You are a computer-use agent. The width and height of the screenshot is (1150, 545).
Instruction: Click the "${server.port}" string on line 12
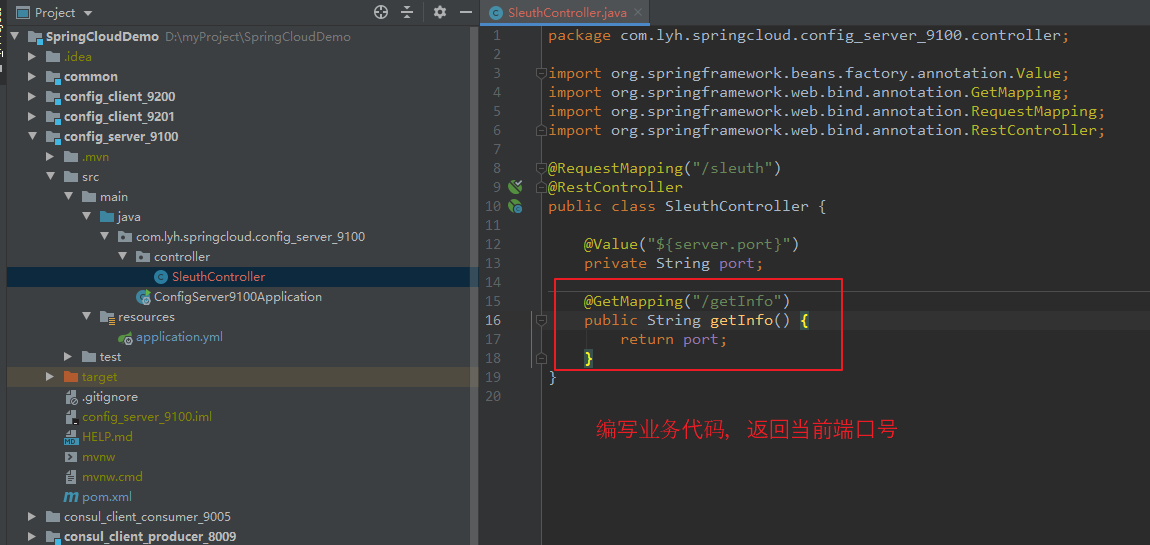point(717,244)
